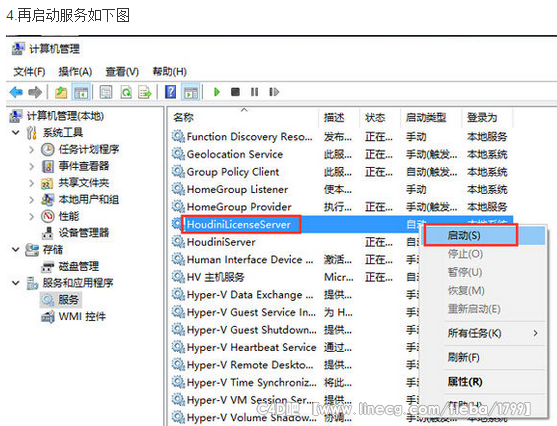Select WMI 控件 in the tree
557x426 pixels.
pos(82,316)
